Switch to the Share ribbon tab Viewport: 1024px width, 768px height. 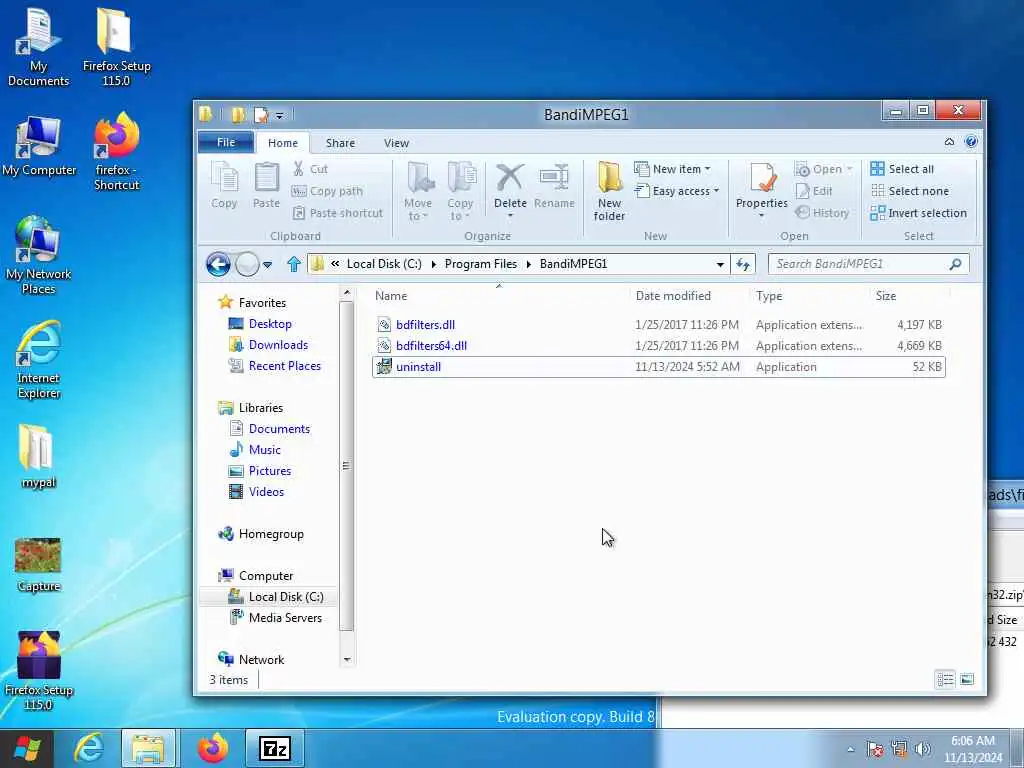(x=340, y=143)
